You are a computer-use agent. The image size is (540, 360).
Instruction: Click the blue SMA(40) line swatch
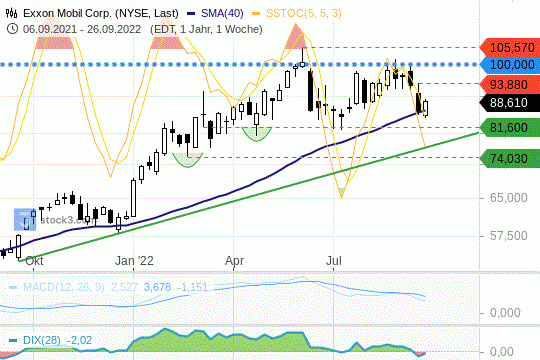tap(191, 14)
